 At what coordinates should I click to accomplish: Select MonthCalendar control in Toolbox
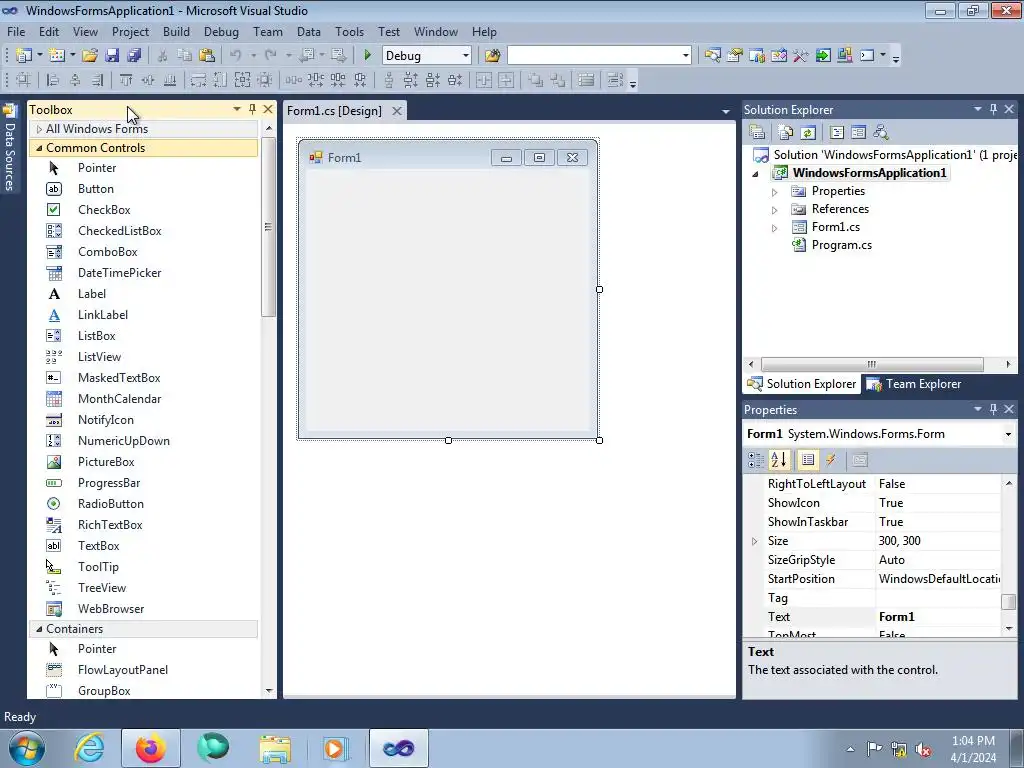tap(119, 399)
